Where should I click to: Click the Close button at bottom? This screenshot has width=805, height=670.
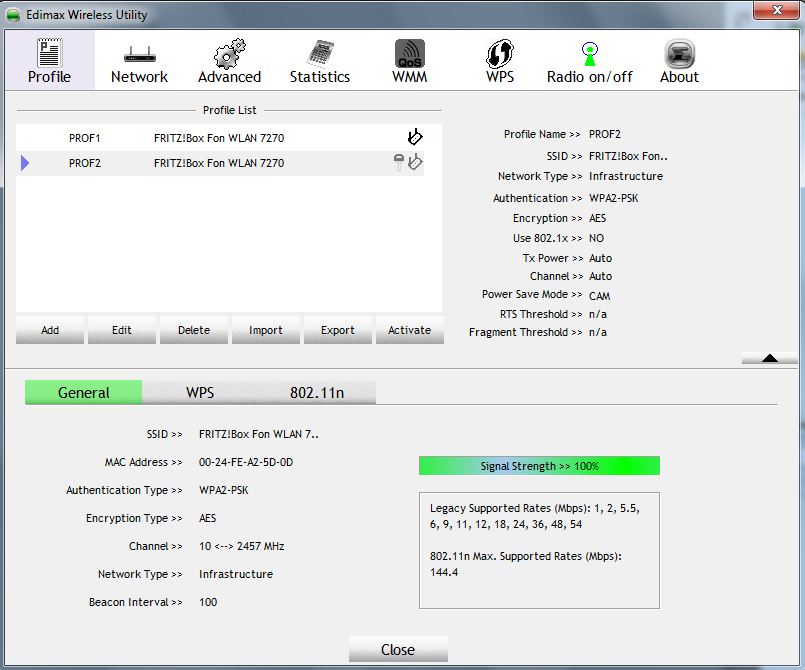click(398, 649)
